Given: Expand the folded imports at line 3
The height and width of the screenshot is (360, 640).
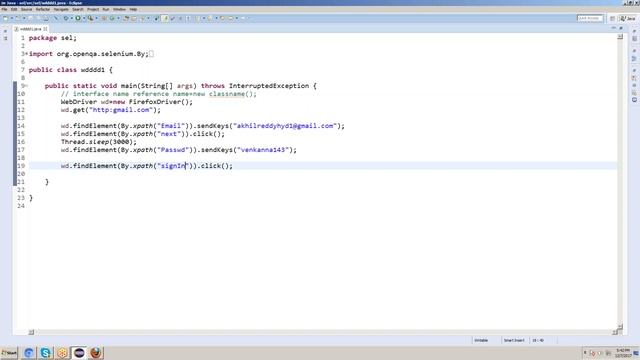Looking at the screenshot, I should pos(27,54).
